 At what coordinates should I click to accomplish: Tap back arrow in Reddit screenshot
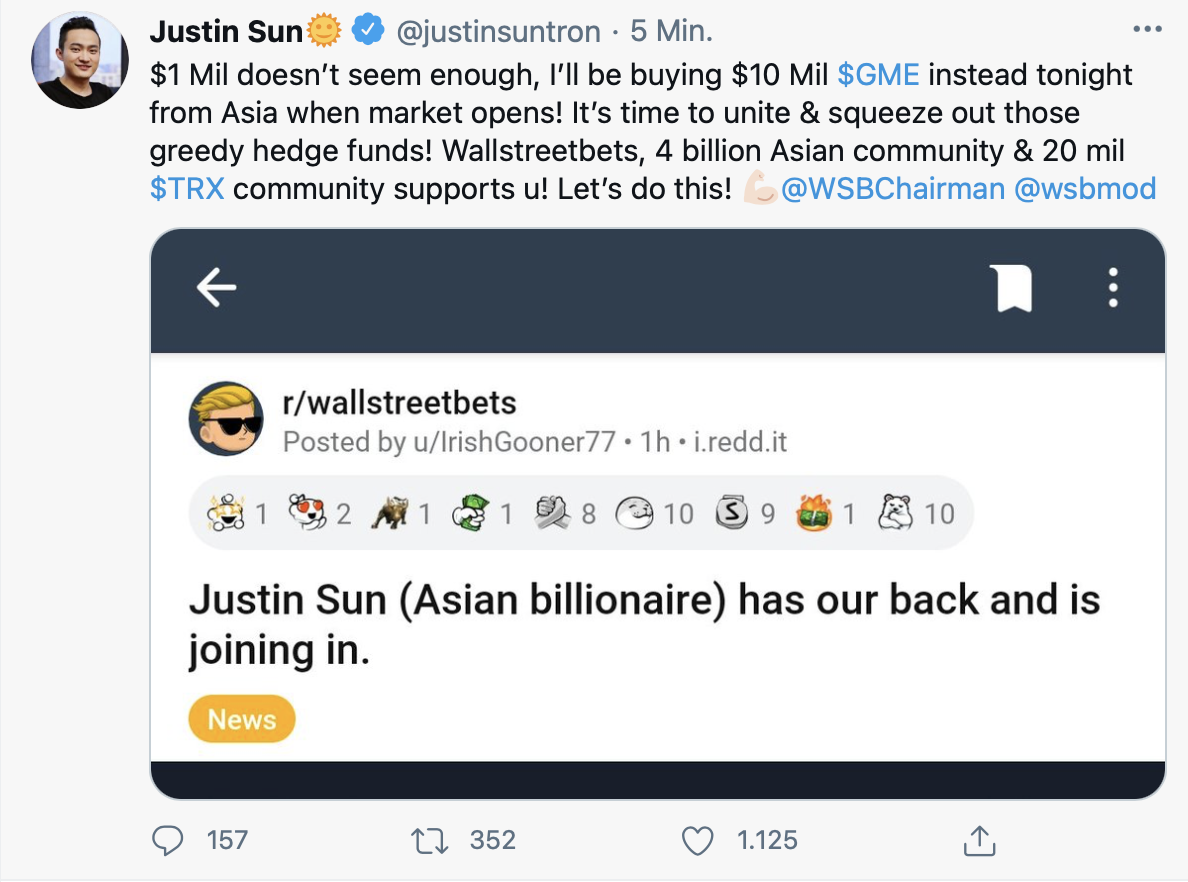(x=216, y=289)
